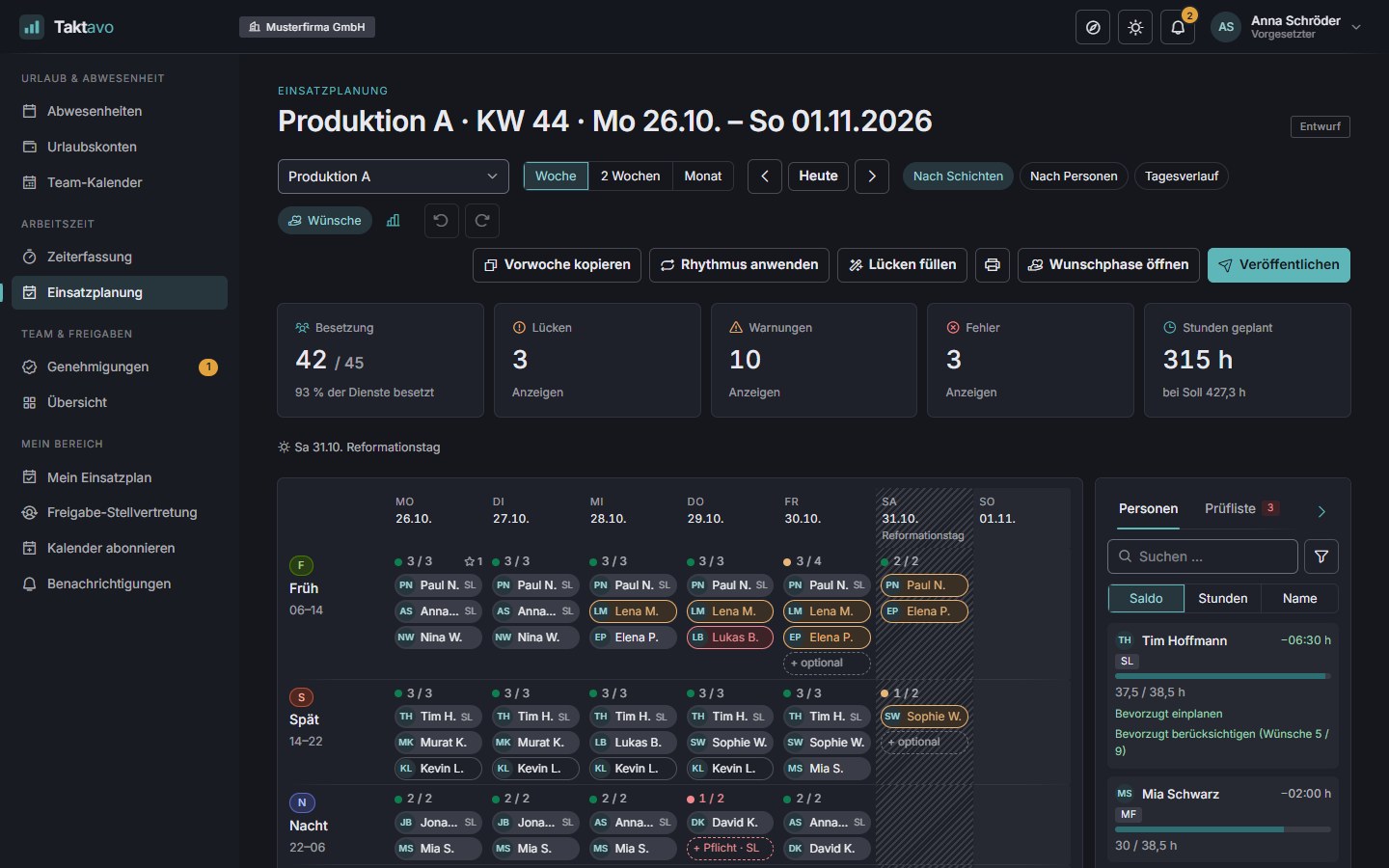Expand more tabs chevron in the side panel

1321,511
